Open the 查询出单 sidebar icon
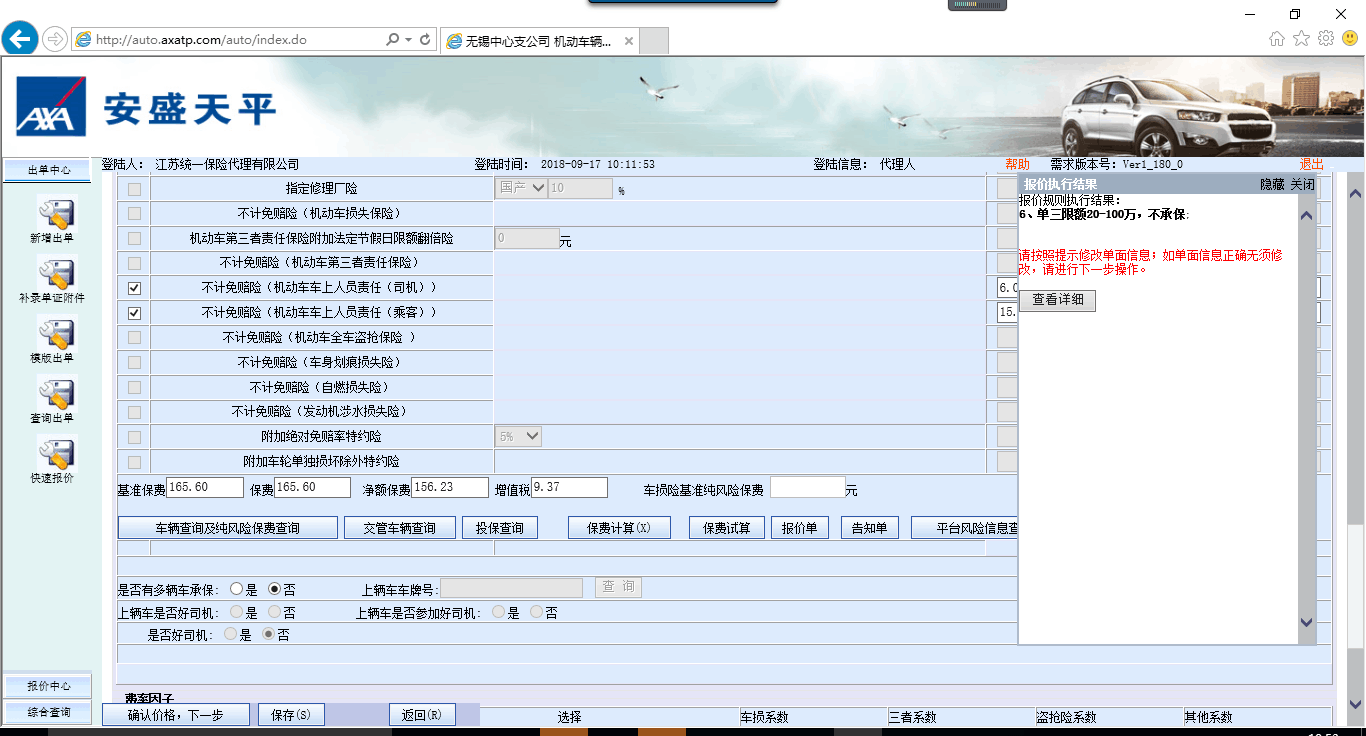Image resolution: width=1366 pixels, height=736 pixels. pos(57,394)
